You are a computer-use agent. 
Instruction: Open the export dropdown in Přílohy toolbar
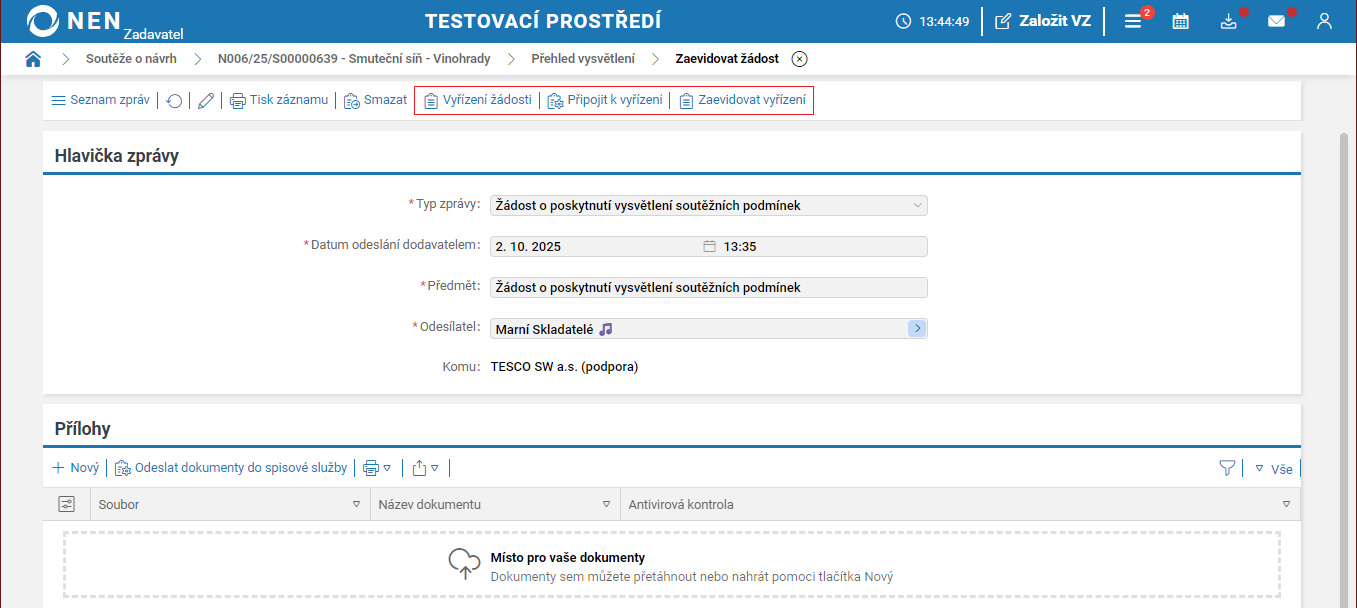click(425, 468)
